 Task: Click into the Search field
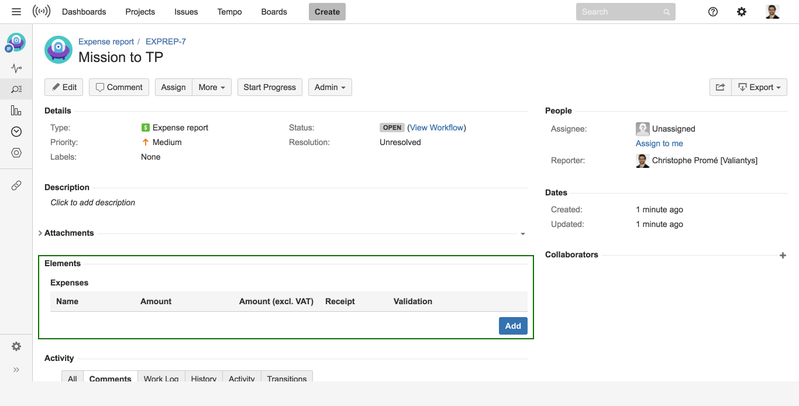[x=620, y=12]
